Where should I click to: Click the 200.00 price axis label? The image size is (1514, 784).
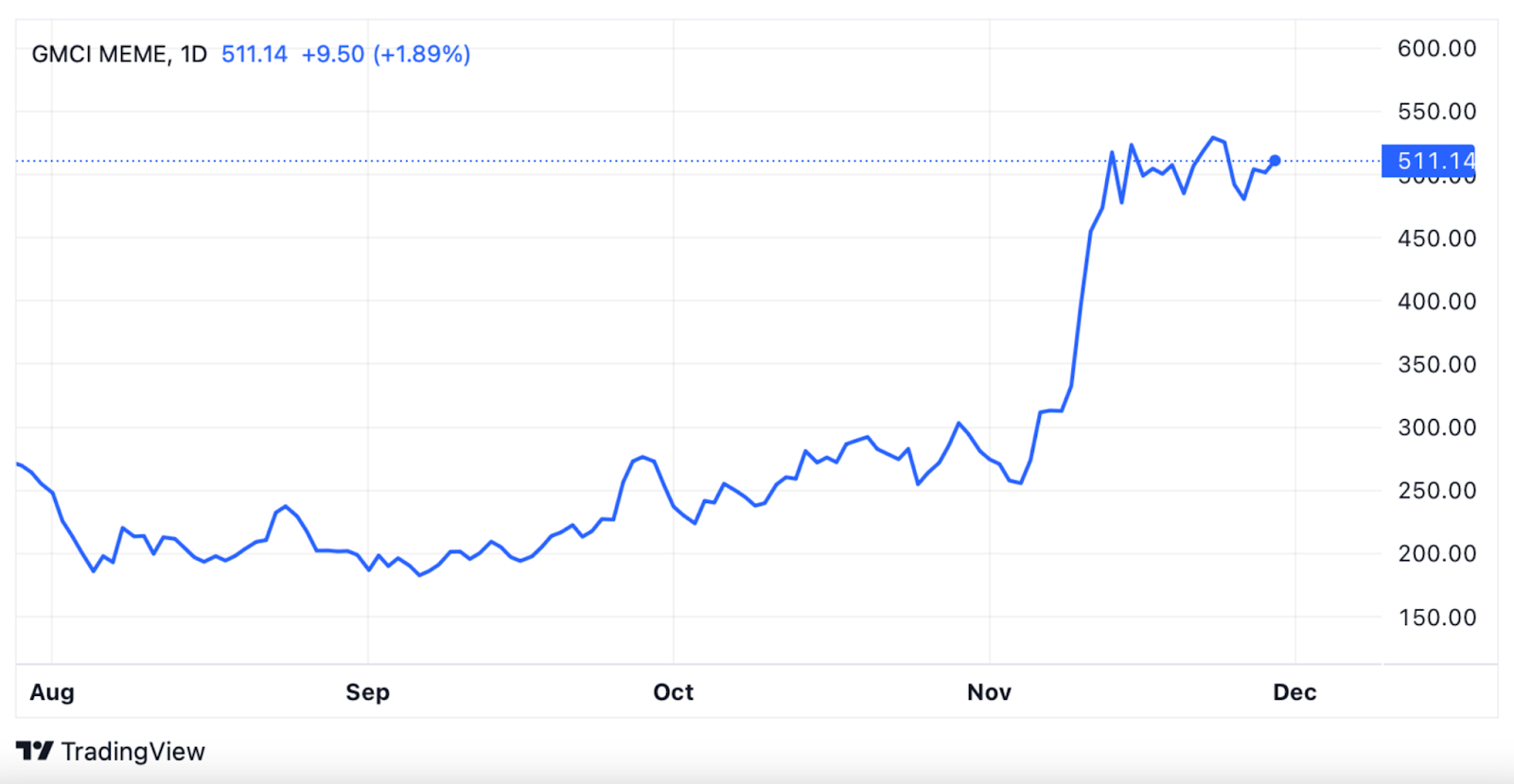pyautogui.click(x=1437, y=553)
